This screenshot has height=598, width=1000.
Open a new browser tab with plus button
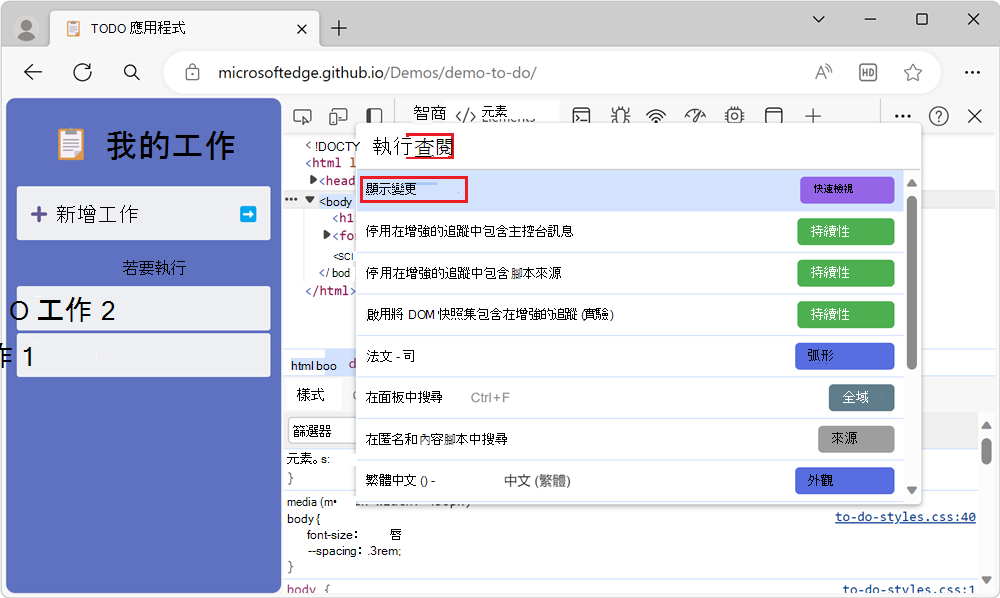pyautogui.click(x=339, y=28)
